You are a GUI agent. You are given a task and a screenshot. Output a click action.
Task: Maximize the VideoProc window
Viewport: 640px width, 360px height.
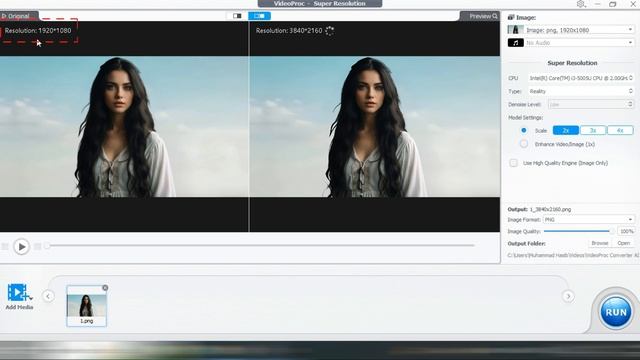coord(613,4)
